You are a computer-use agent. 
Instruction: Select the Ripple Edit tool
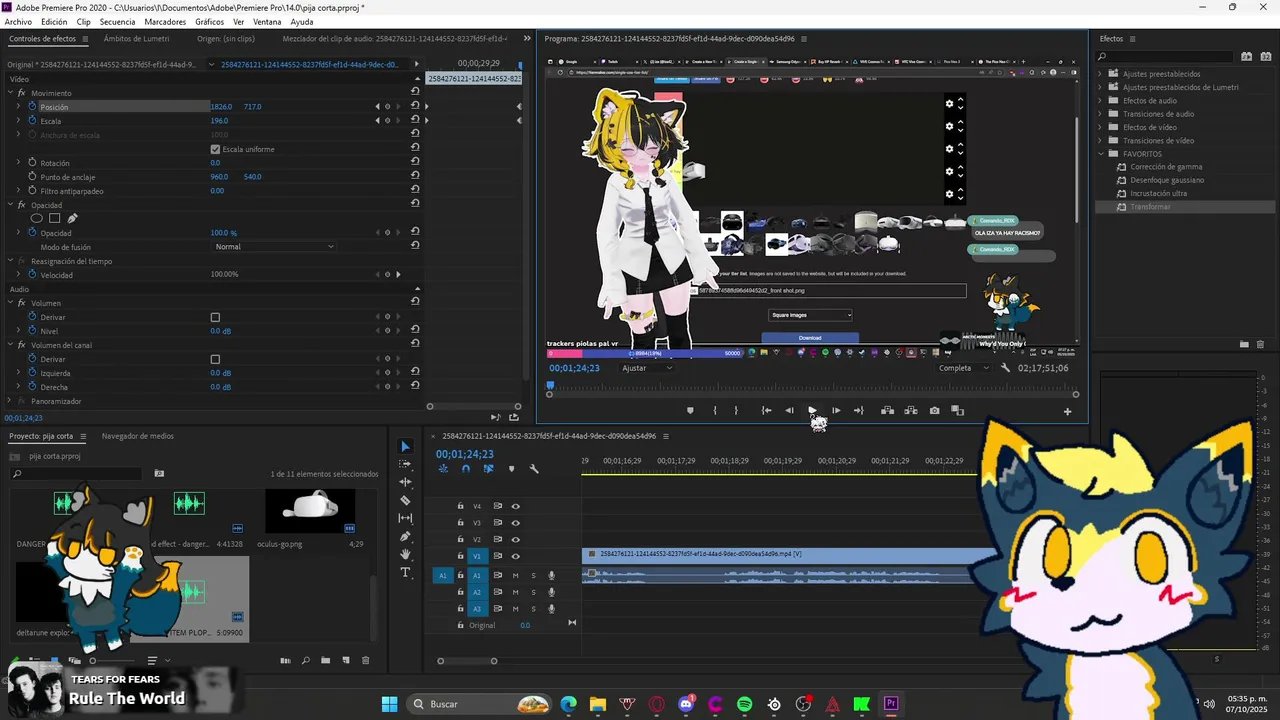pos(405,482)
